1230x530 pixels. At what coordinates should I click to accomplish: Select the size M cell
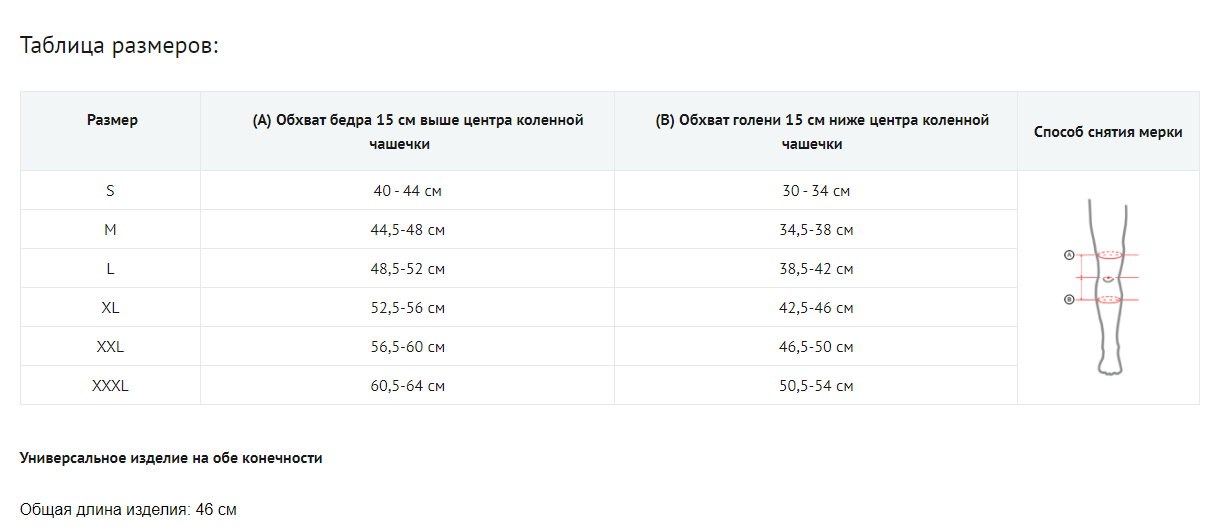[110, 229]
